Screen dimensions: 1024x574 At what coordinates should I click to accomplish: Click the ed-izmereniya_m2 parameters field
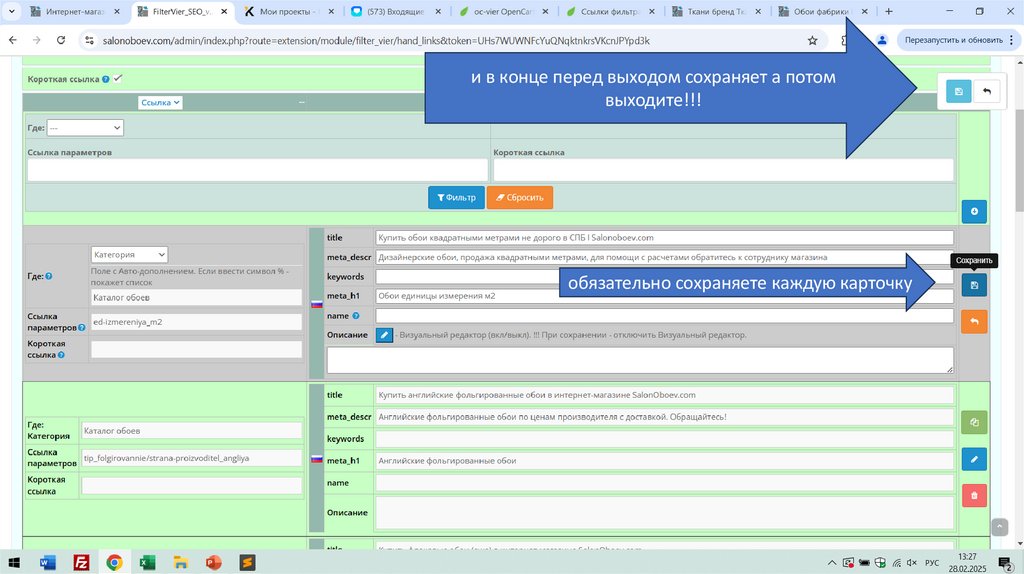pos(197,322)
